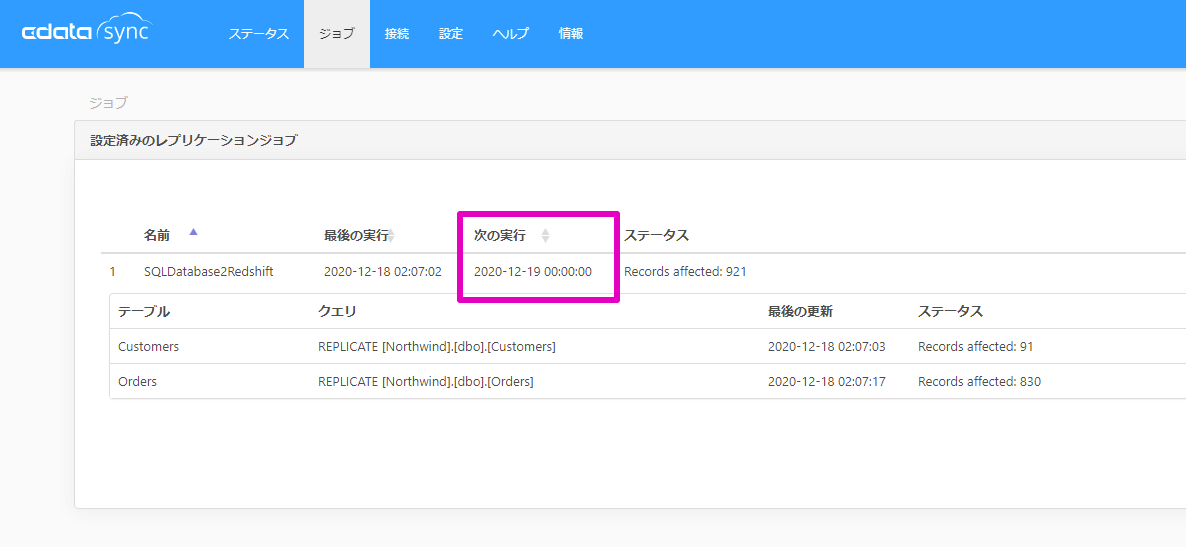The width and height of the screenshot is (1186, 547).
Task: Click the 最後の更新 column header
Action: 800,311
